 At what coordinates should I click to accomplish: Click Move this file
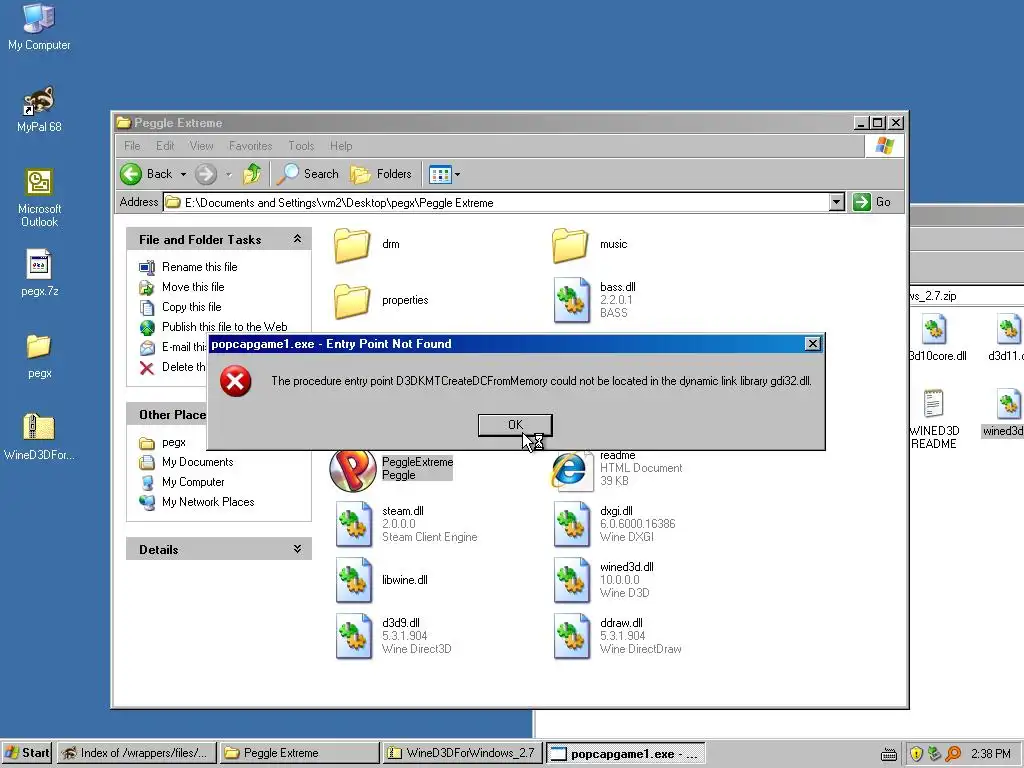point(193,287)
